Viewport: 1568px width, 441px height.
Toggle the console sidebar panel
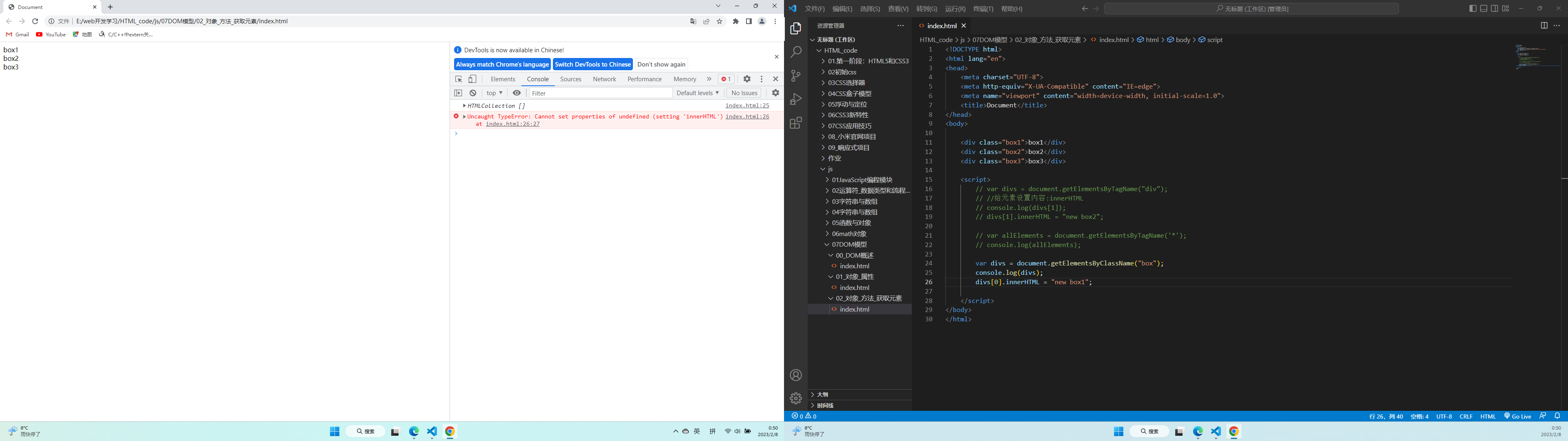coord(458,93)
